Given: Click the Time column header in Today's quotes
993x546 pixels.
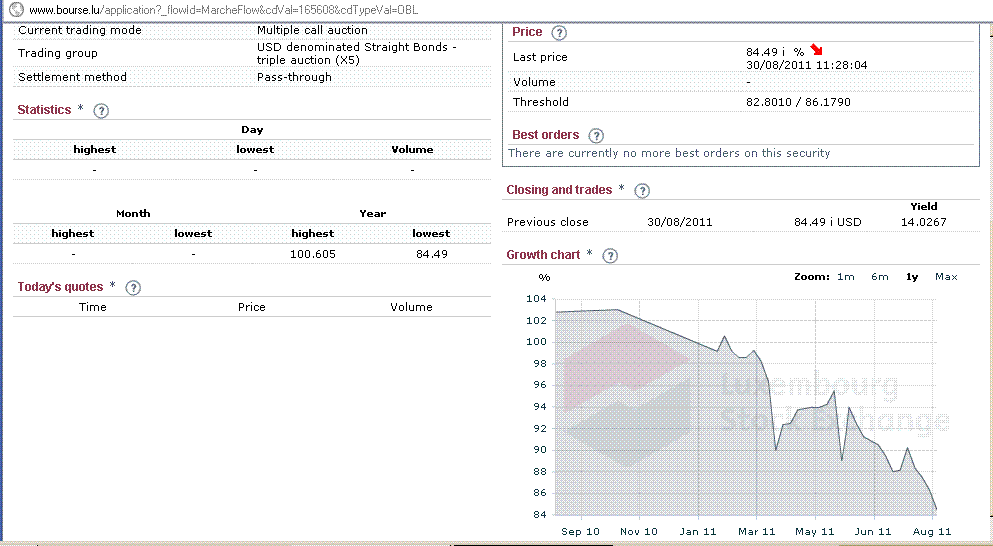Looking at the screenshot, I should point(92,307).
